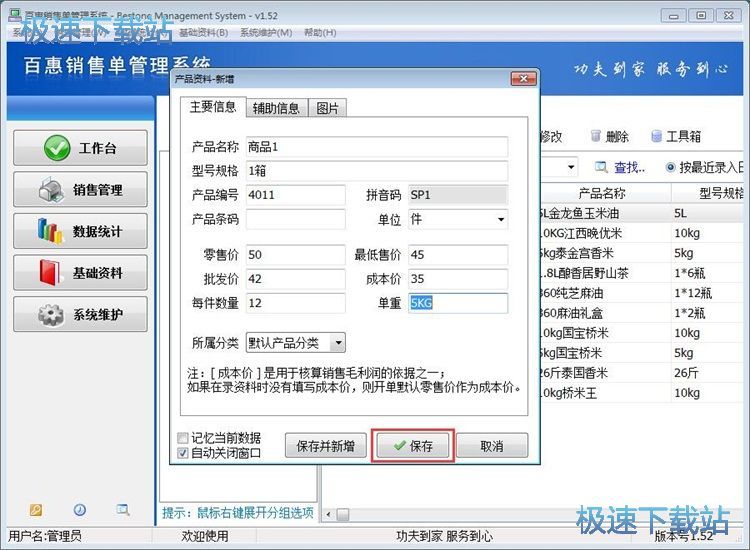This screenshot has height=550, width=750.
Task: Click the monitor search icon at sidebar bottom
Action: tap(123, 510)
